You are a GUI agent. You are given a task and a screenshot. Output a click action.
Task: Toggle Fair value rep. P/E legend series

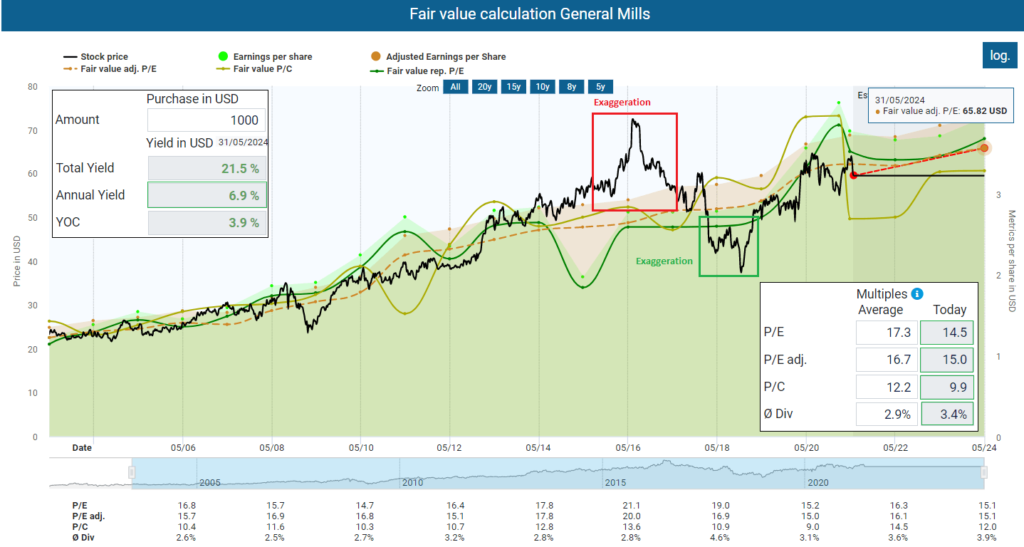click(x=417, y=70)
